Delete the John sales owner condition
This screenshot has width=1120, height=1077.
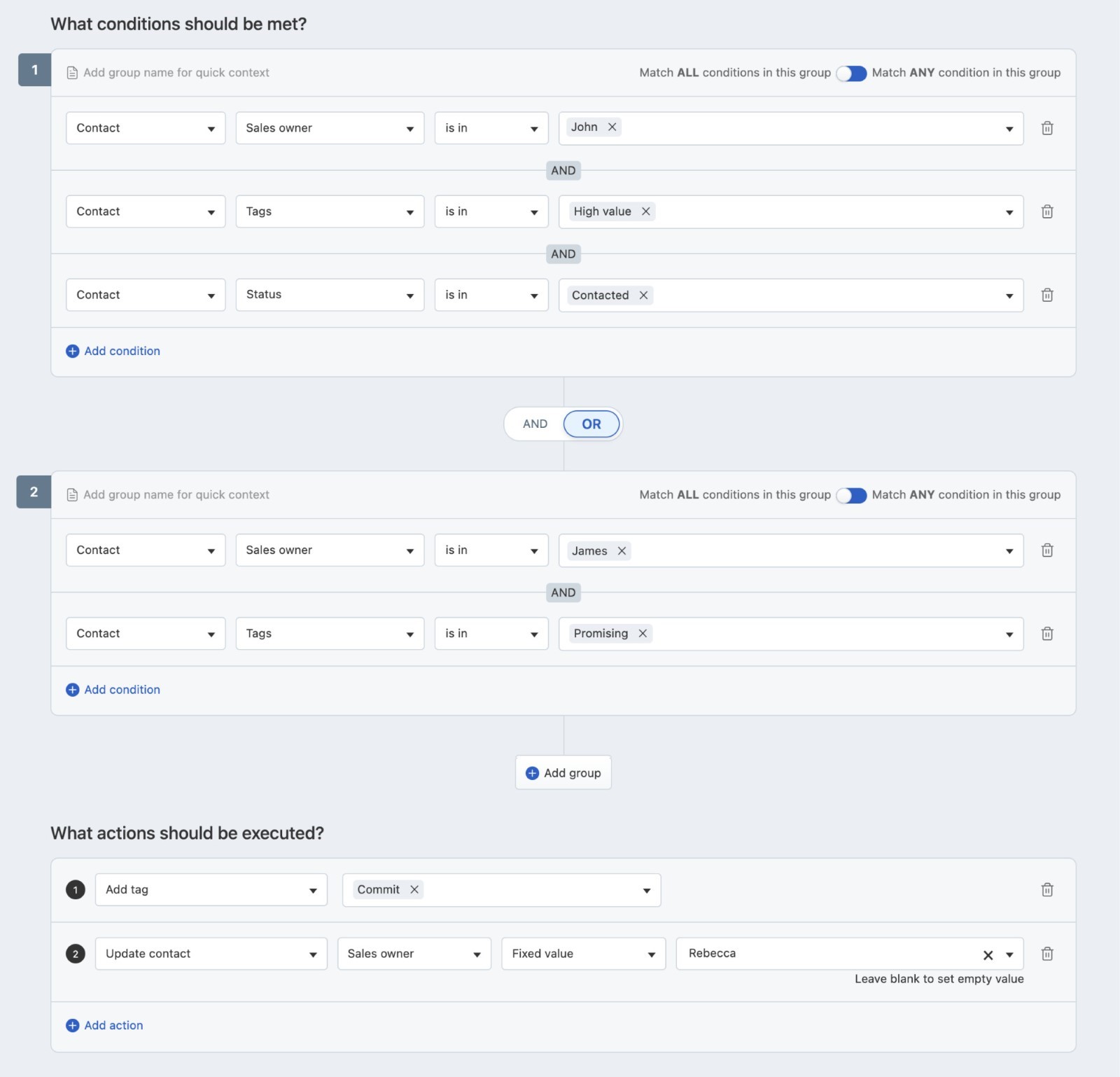[x=1046, y=128]
